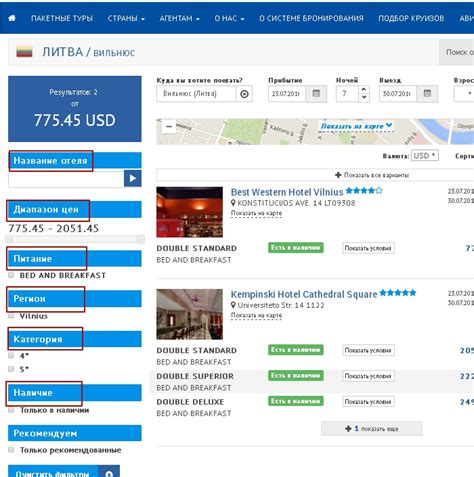
Task: Decrease the number of nights with down arrow
Action: 364,97
